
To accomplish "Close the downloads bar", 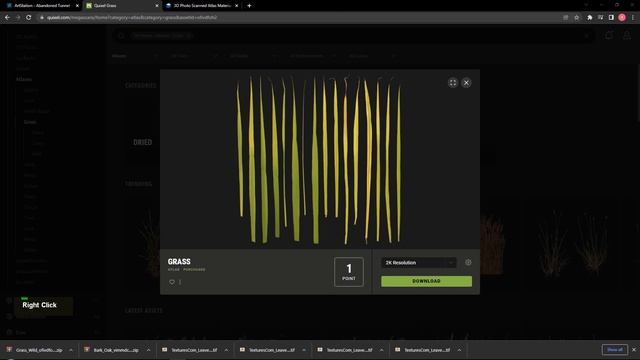I will [634, 350].
